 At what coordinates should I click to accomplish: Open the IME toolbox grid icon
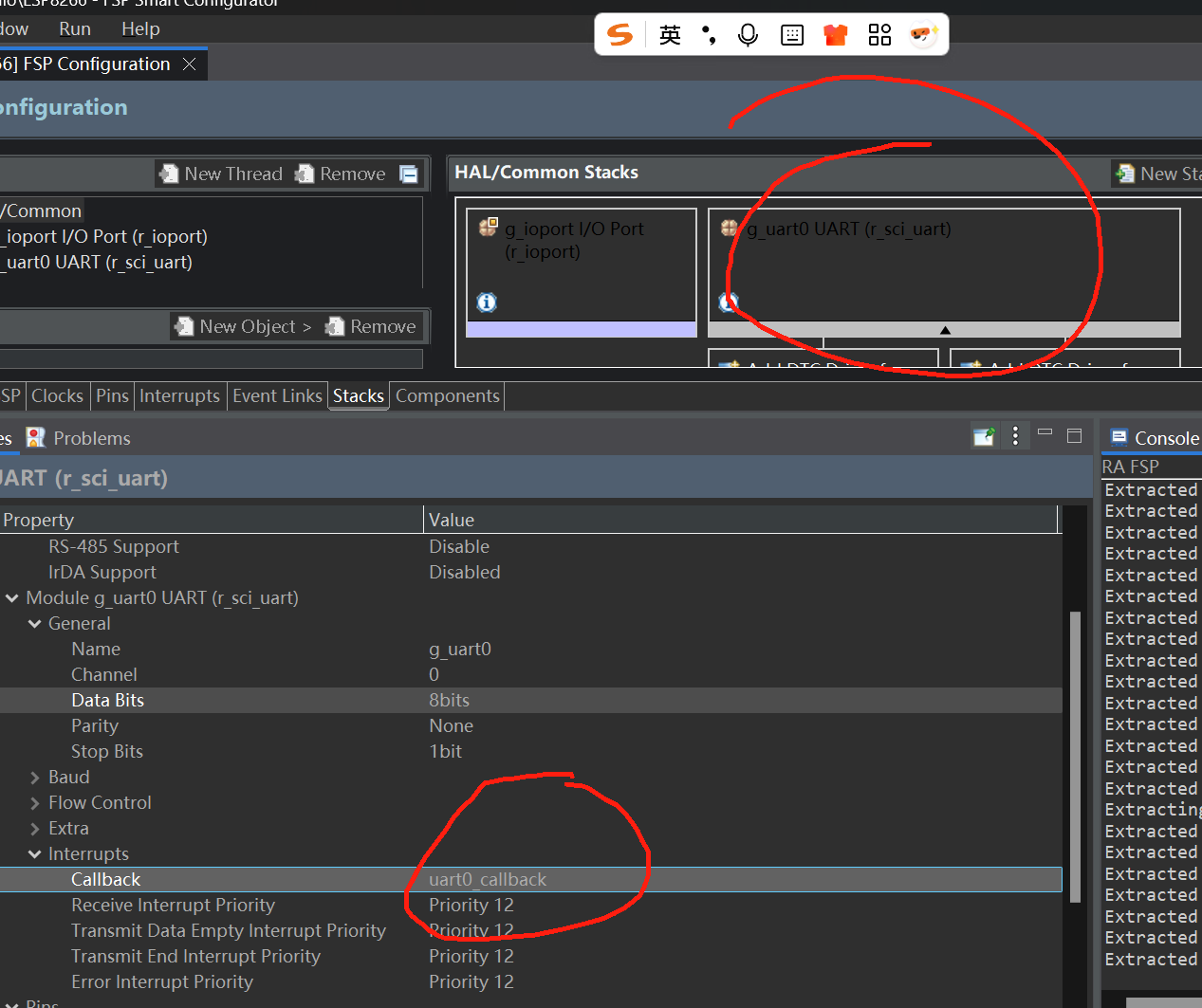[879, 35]
